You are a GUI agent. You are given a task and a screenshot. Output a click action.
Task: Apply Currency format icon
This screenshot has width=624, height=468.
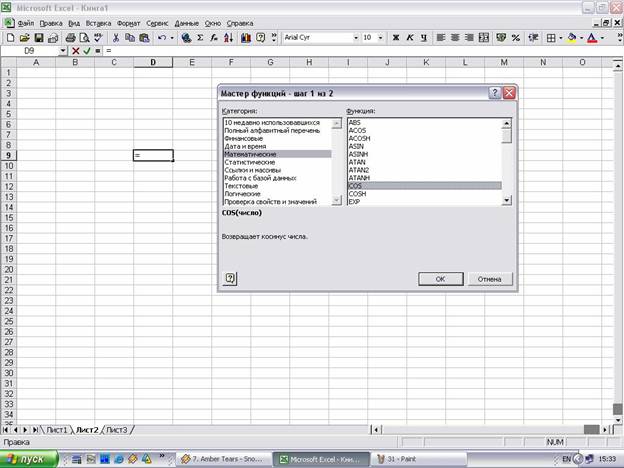tap(501, 38)
